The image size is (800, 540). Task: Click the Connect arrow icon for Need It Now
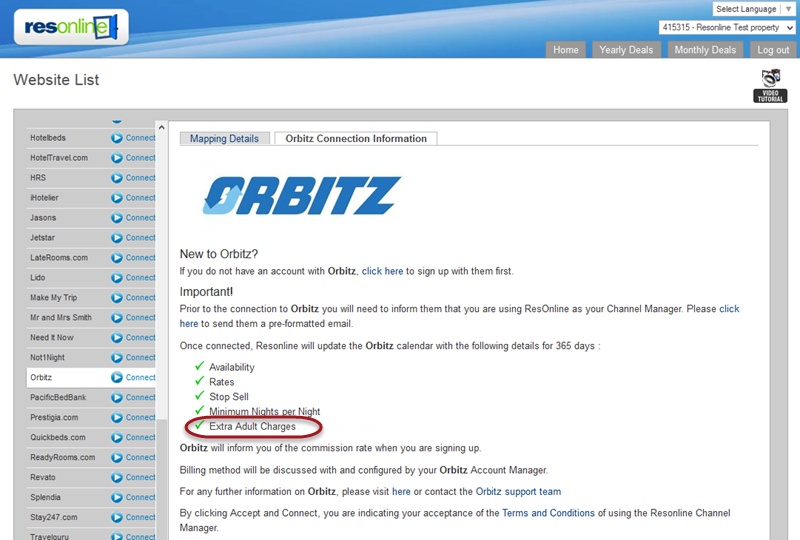click(117, 337)
